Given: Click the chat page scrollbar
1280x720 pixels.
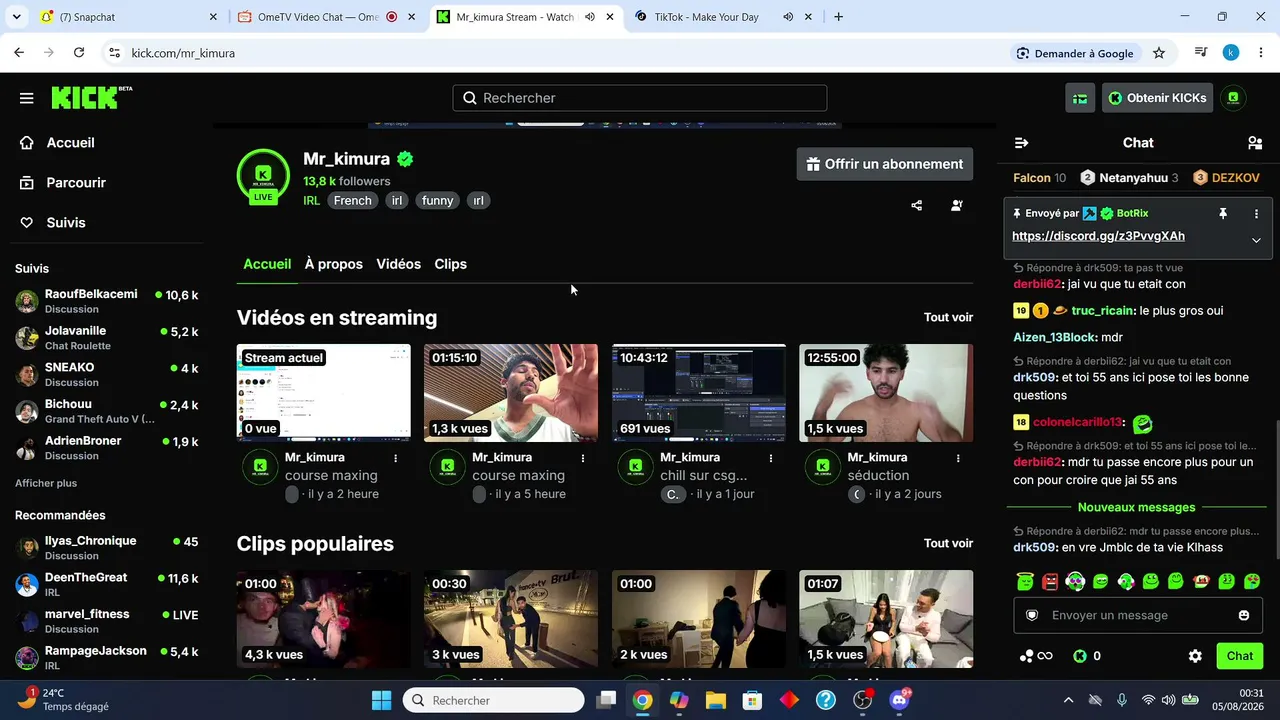Looking at the screenshot, I should [x=1276, y=490].
